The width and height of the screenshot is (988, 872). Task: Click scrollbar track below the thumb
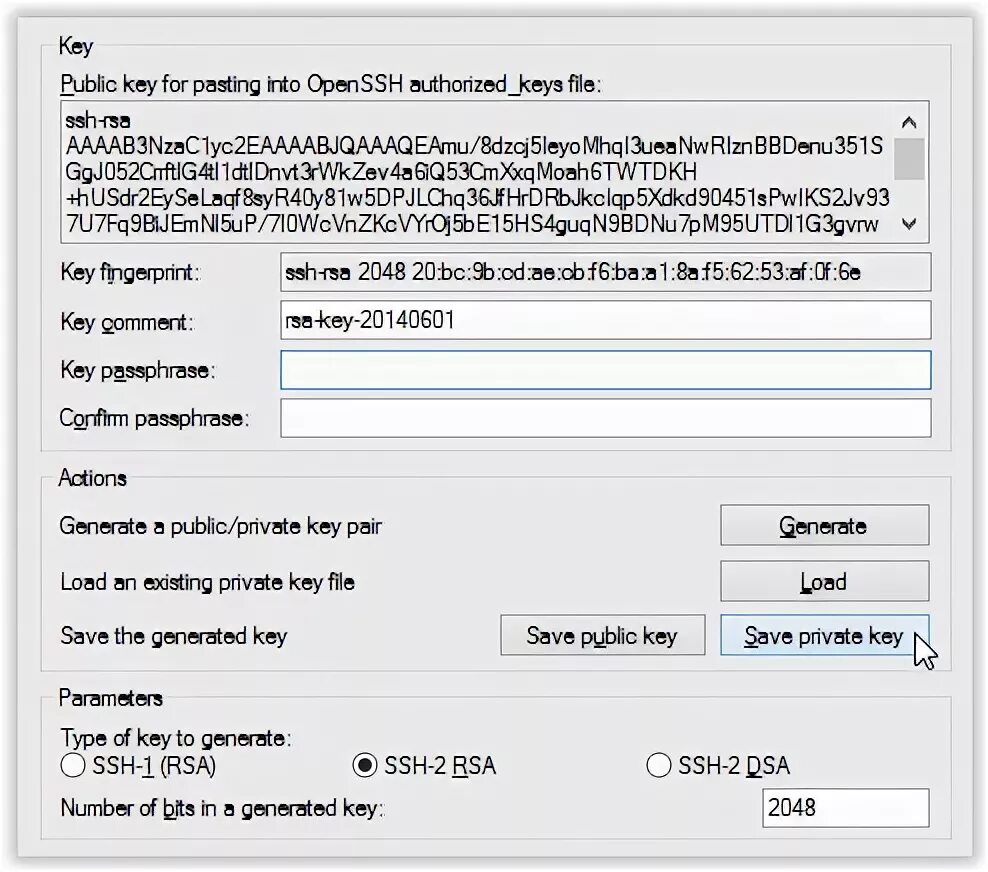(x=909, y=195)
